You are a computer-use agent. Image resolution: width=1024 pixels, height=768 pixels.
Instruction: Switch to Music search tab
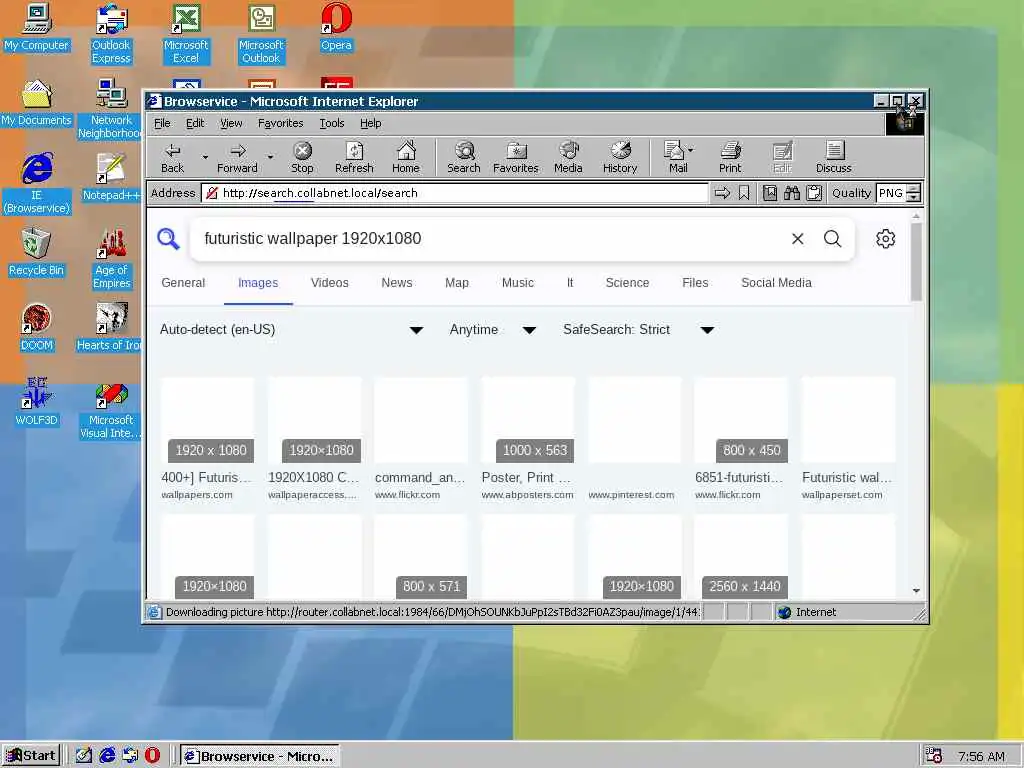click(x=517, y=283)
